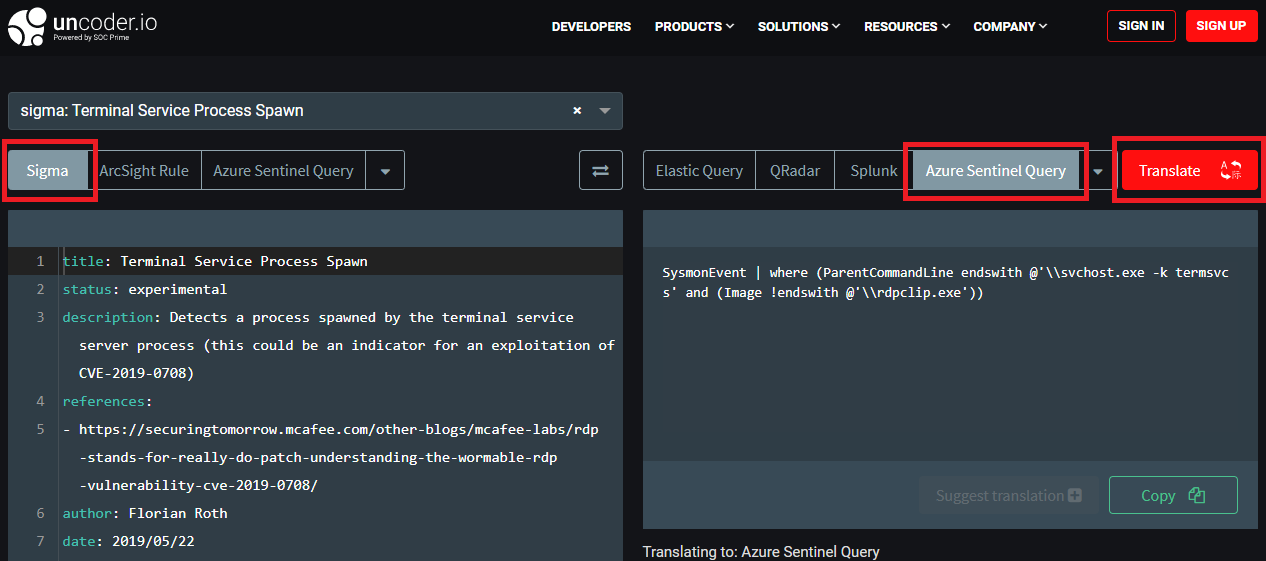The width and height of the screenshot is (1266, 561).
Task: Expand the PRODUCTS menu
Action: (694, 26)
